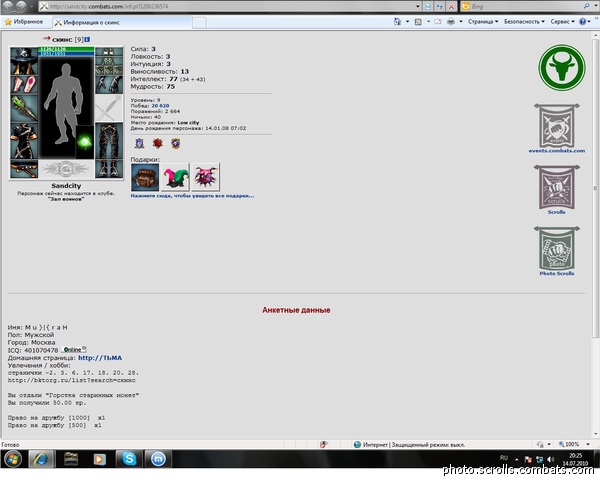Click the purple shield badge icon

point(176,144)
